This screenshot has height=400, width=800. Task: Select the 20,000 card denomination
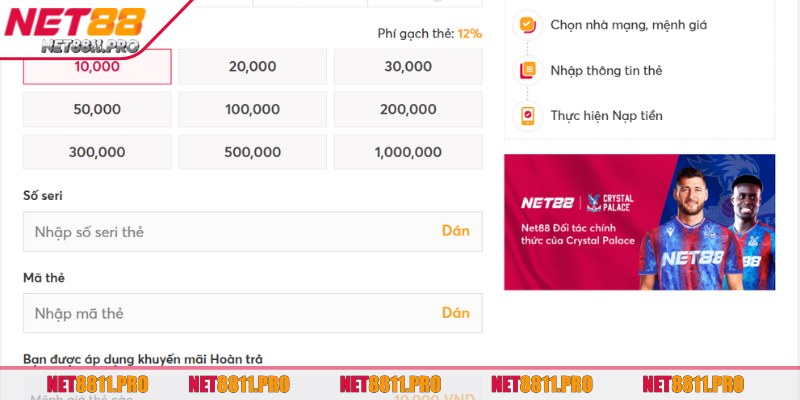[x=252, y=66]
